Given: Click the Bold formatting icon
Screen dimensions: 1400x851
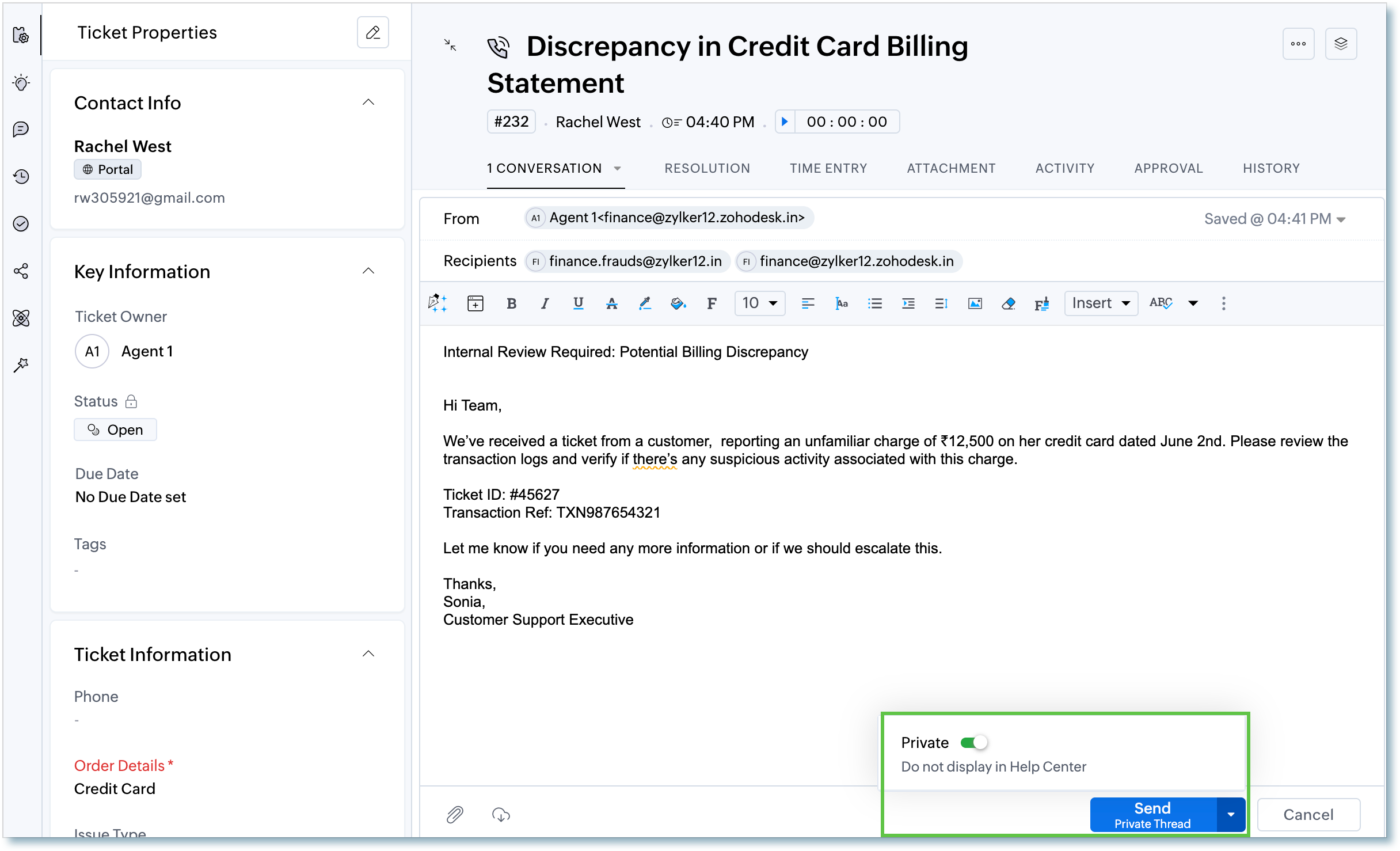Looking at the screenshot, I should [511, 303].
